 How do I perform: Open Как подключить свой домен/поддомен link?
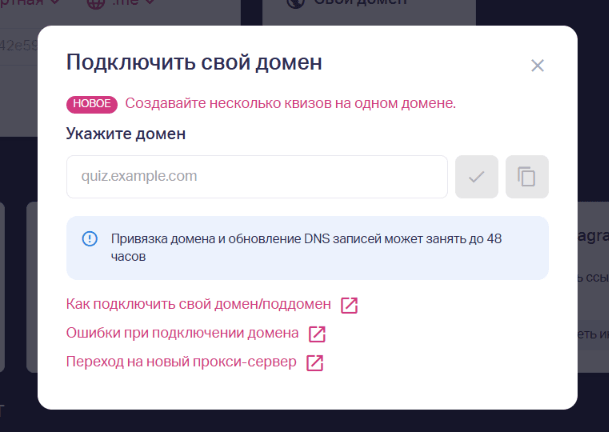point(198,304)
